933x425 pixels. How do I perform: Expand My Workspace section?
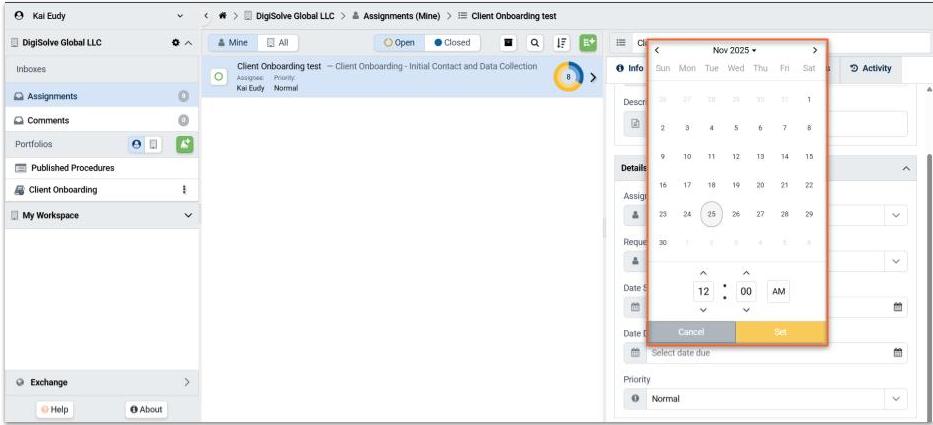[x=189, y=215]
